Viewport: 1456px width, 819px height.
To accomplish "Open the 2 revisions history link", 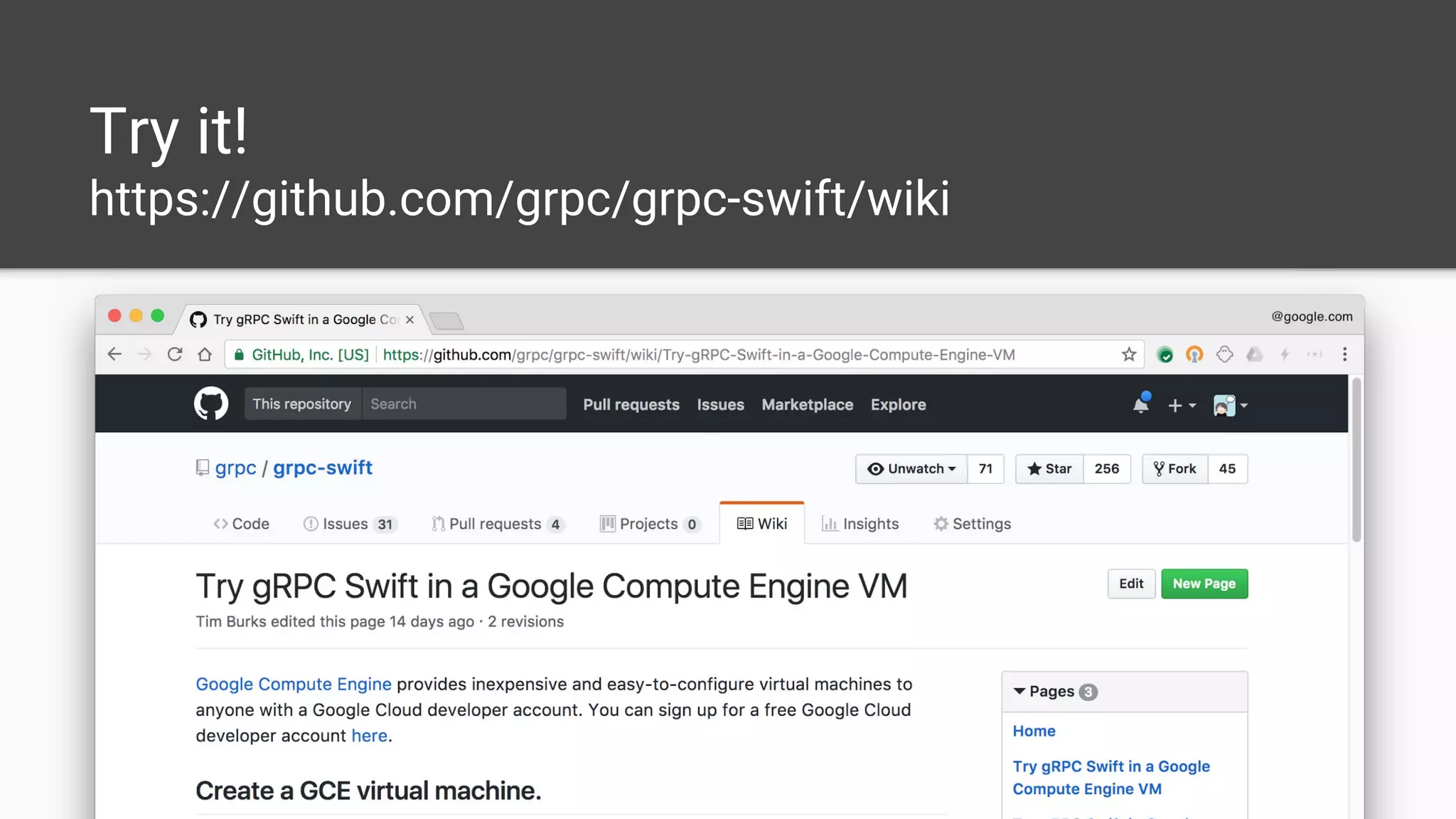I will click(x=525, y=621).
